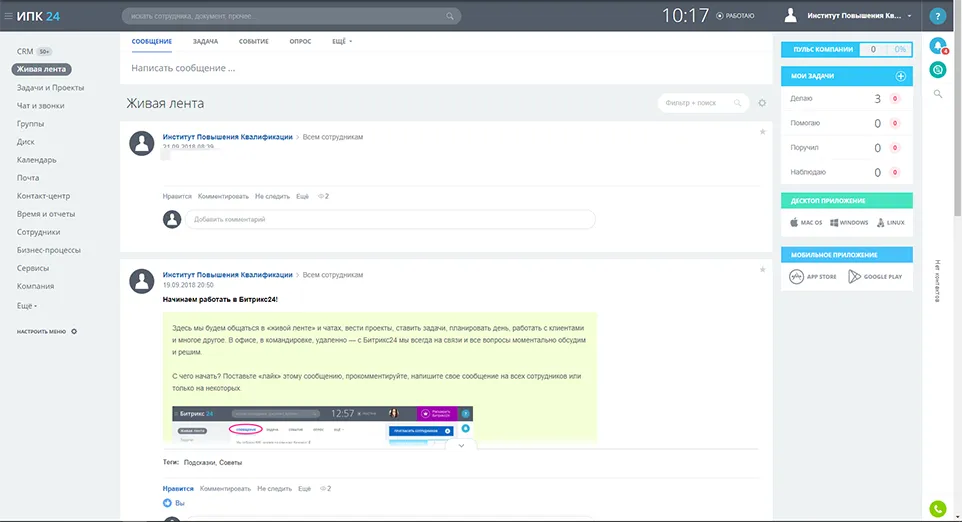The image size is (962, 522).
Task: Select the СОБЫТИЕ tab
Action: 254,41
